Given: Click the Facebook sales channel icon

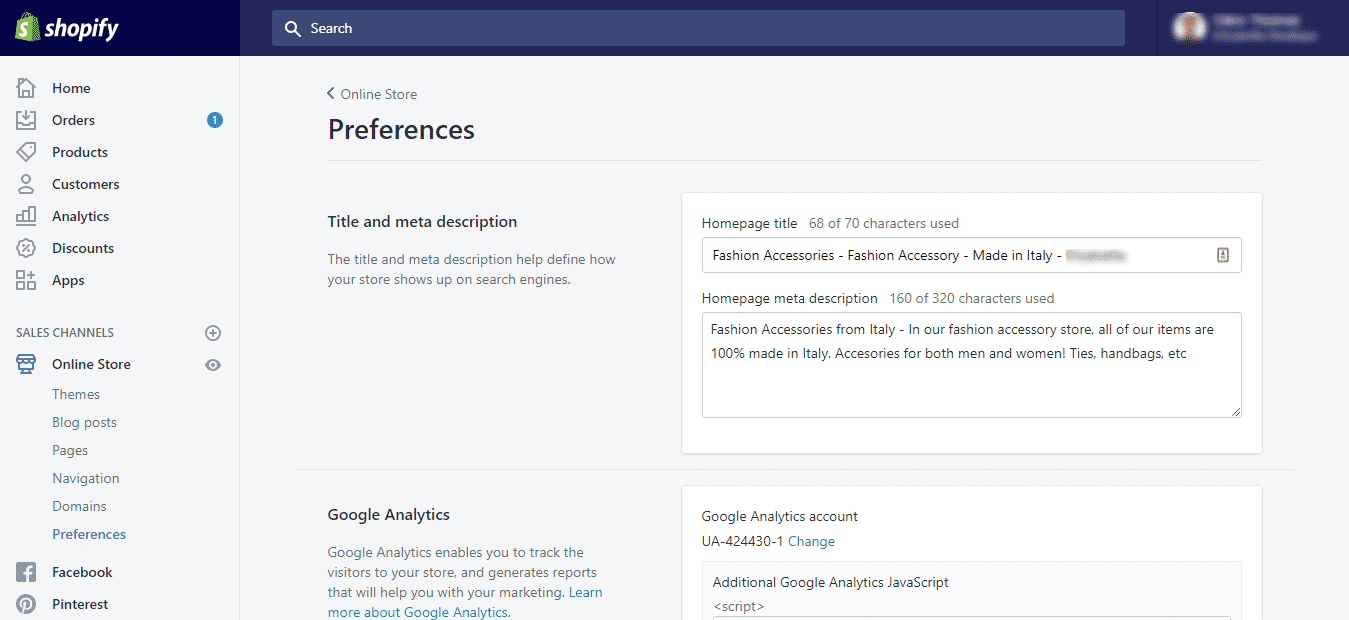Looking at the screenshot, I should [x=26, y=572].
